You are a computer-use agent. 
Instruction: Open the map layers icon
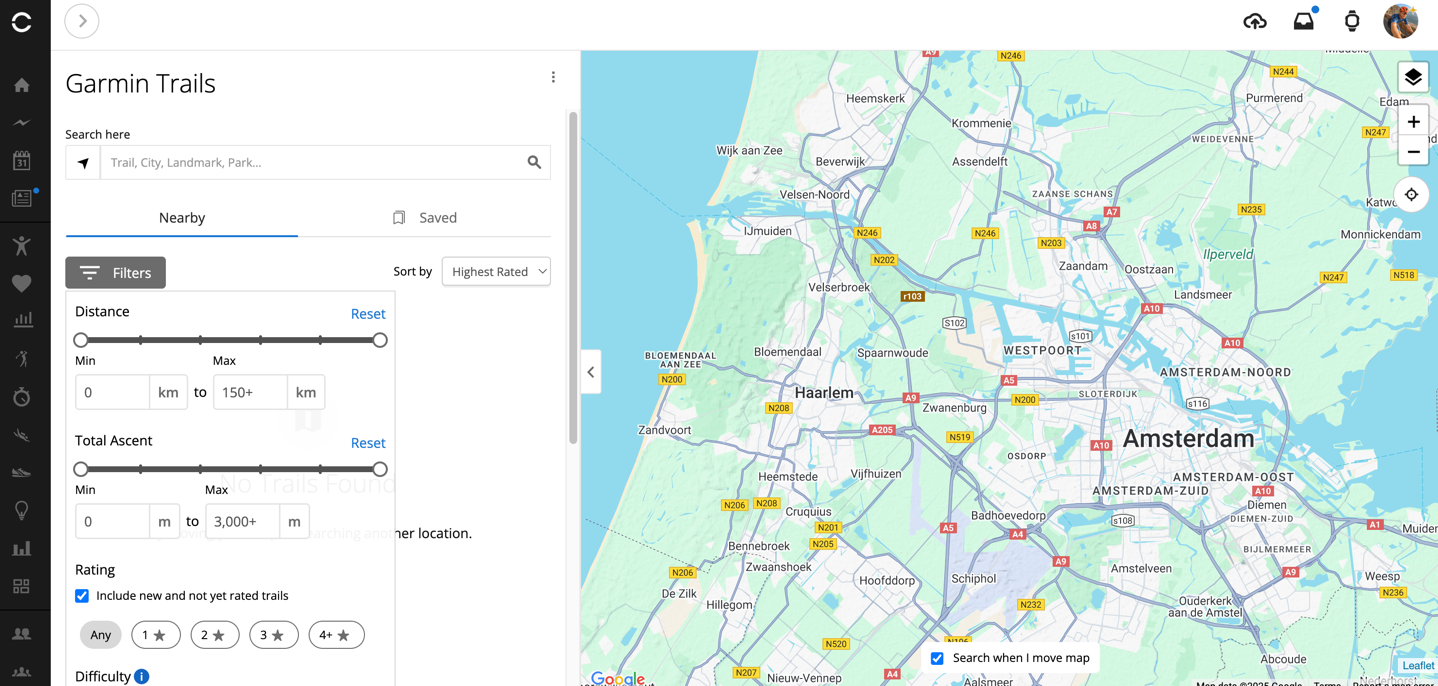click(x=1413, y=77)
